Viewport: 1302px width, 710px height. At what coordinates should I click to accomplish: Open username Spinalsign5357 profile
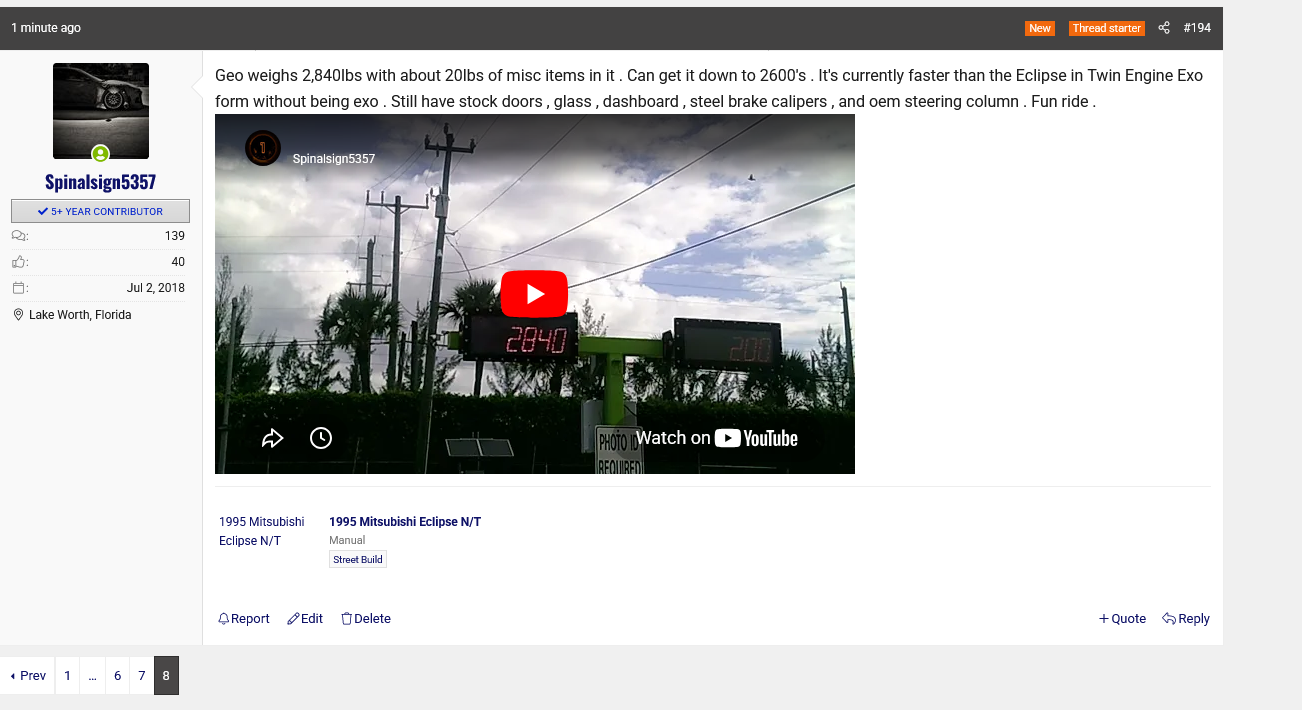100,182
